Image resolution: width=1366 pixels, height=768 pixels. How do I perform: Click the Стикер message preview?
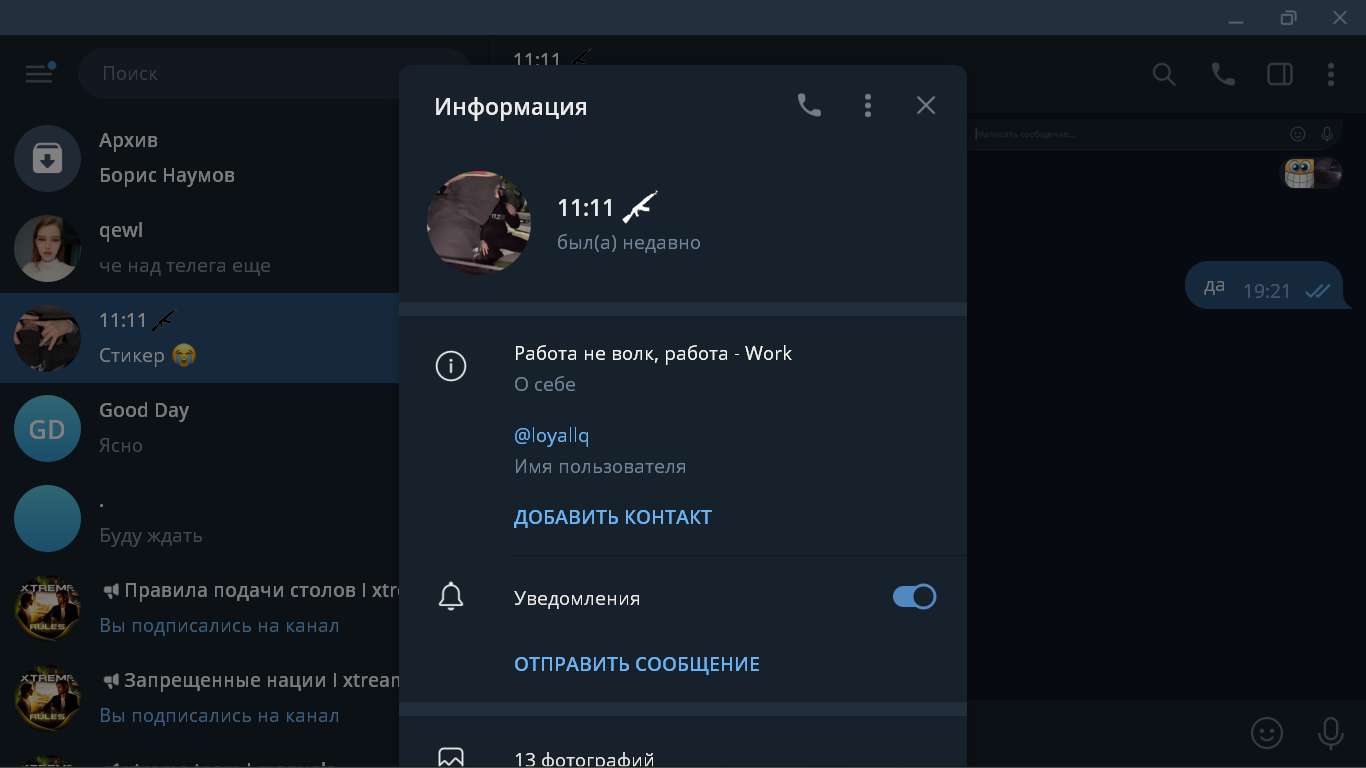pos(148,355)
